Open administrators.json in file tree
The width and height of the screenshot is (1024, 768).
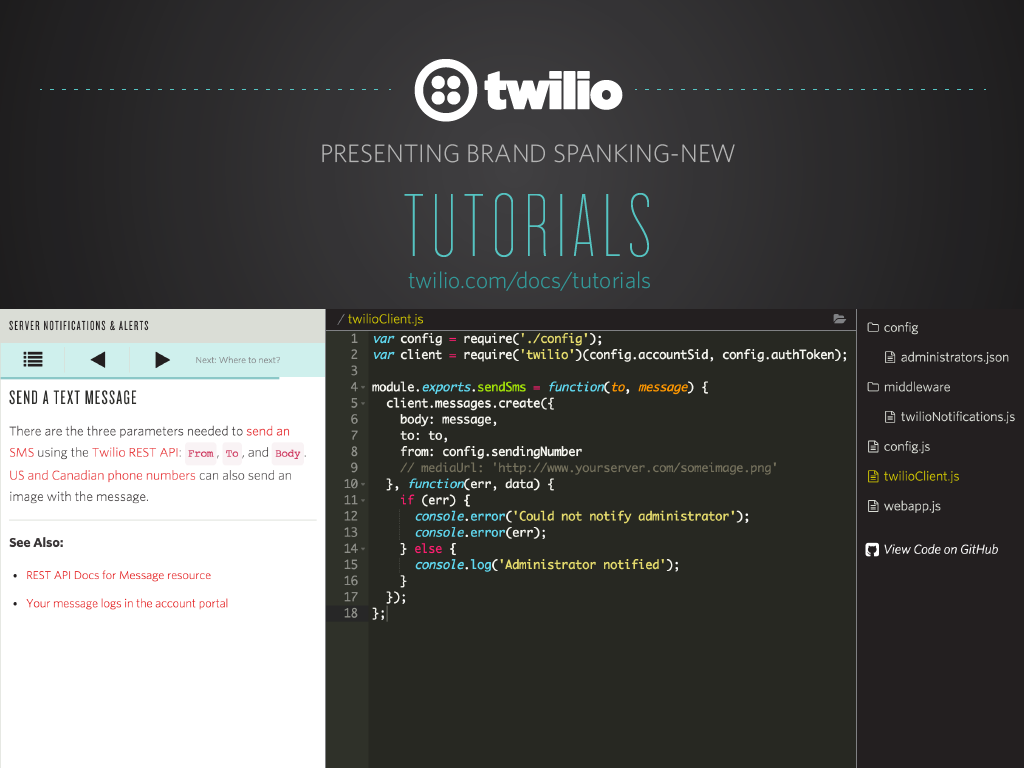coord(947,357)
